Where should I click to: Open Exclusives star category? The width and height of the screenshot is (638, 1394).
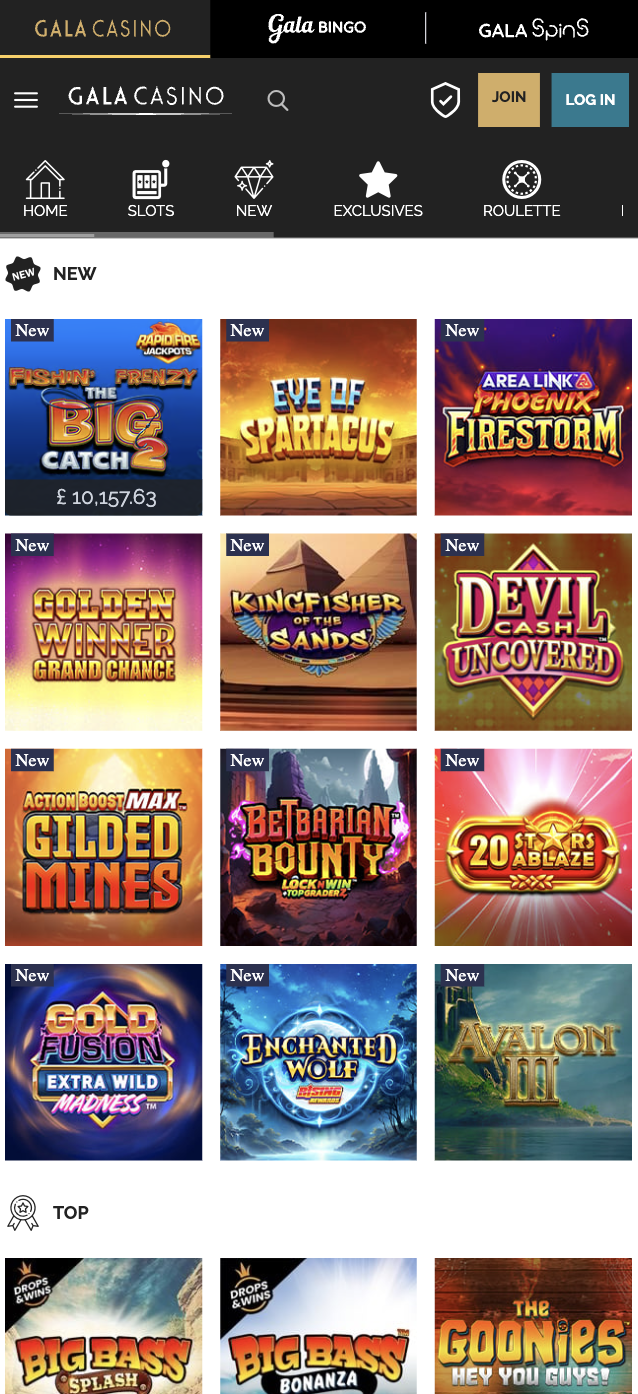coord(378,190)
